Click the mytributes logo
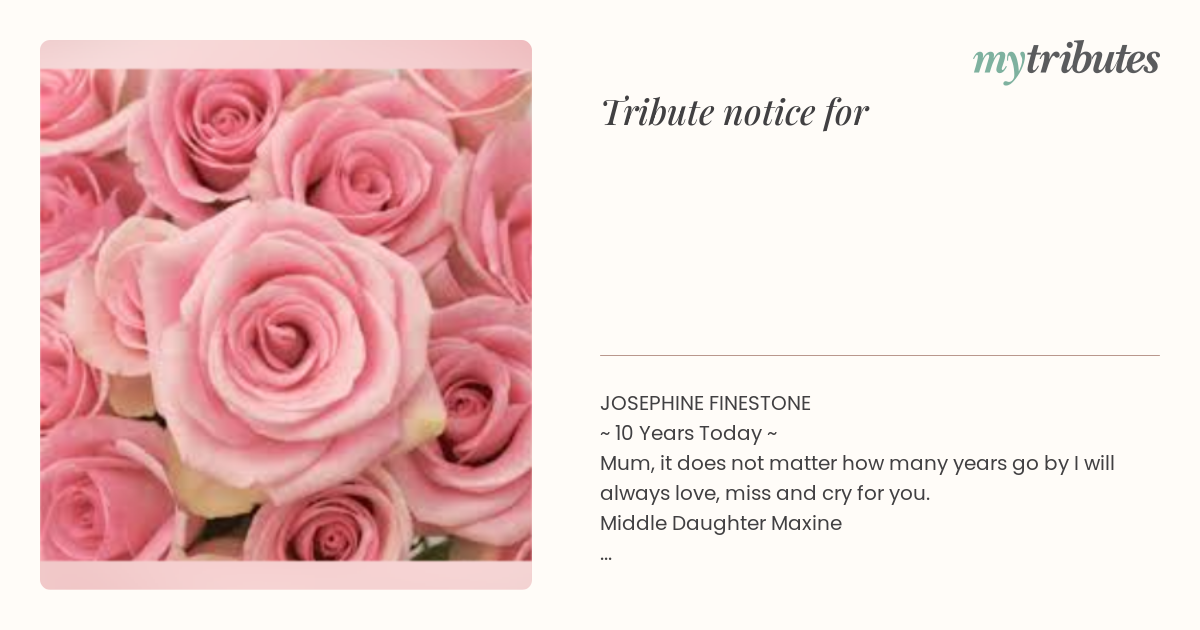1200x630 pixels. [1066, 61]
